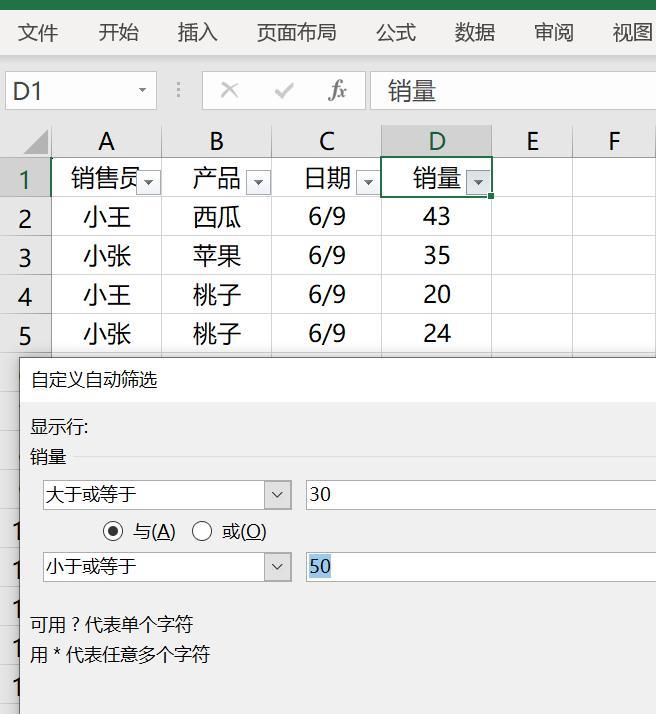Open the Insert Function fx icon
The image size is (656, 714).
coord(337,90)
